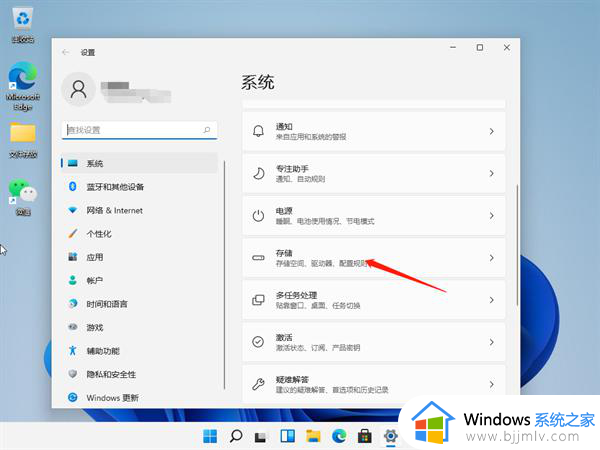Open the Windows Start button on taskbar
Screen dimensions: 600x450
click(x=210, y=436)
